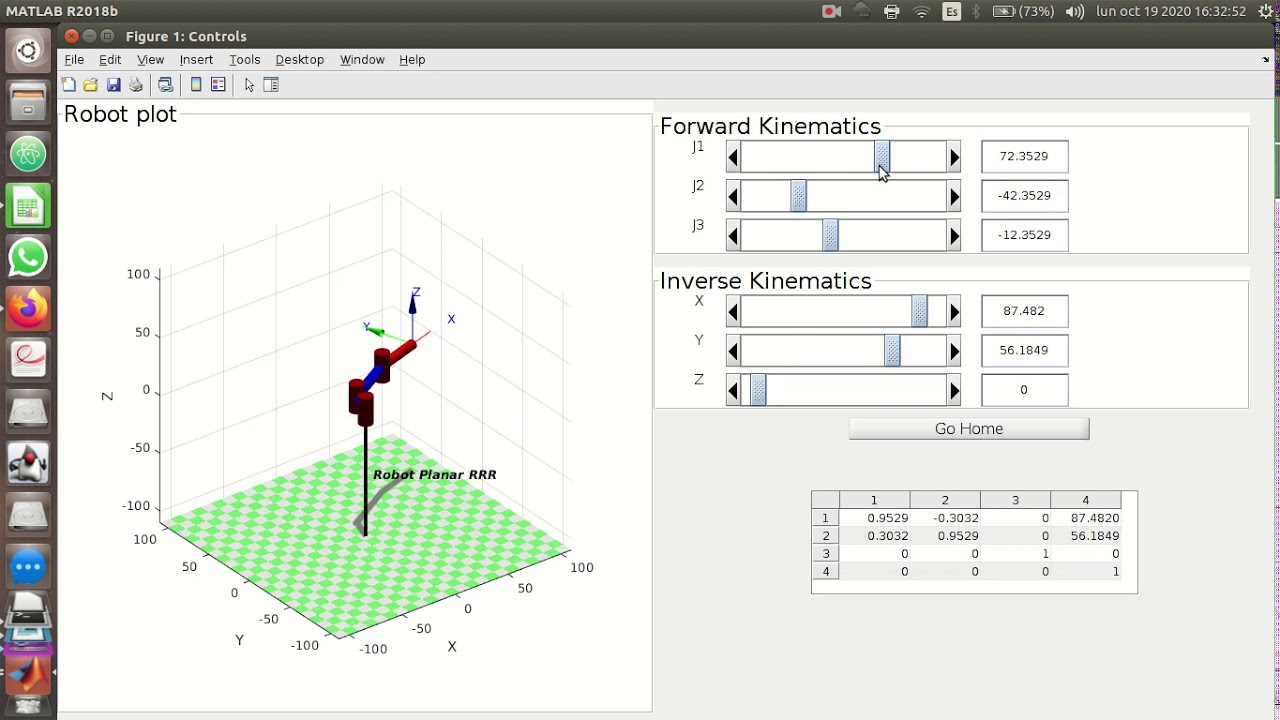
Task: Open LibreOffice Calc from the dock
Action: click(x=28, y=206)
